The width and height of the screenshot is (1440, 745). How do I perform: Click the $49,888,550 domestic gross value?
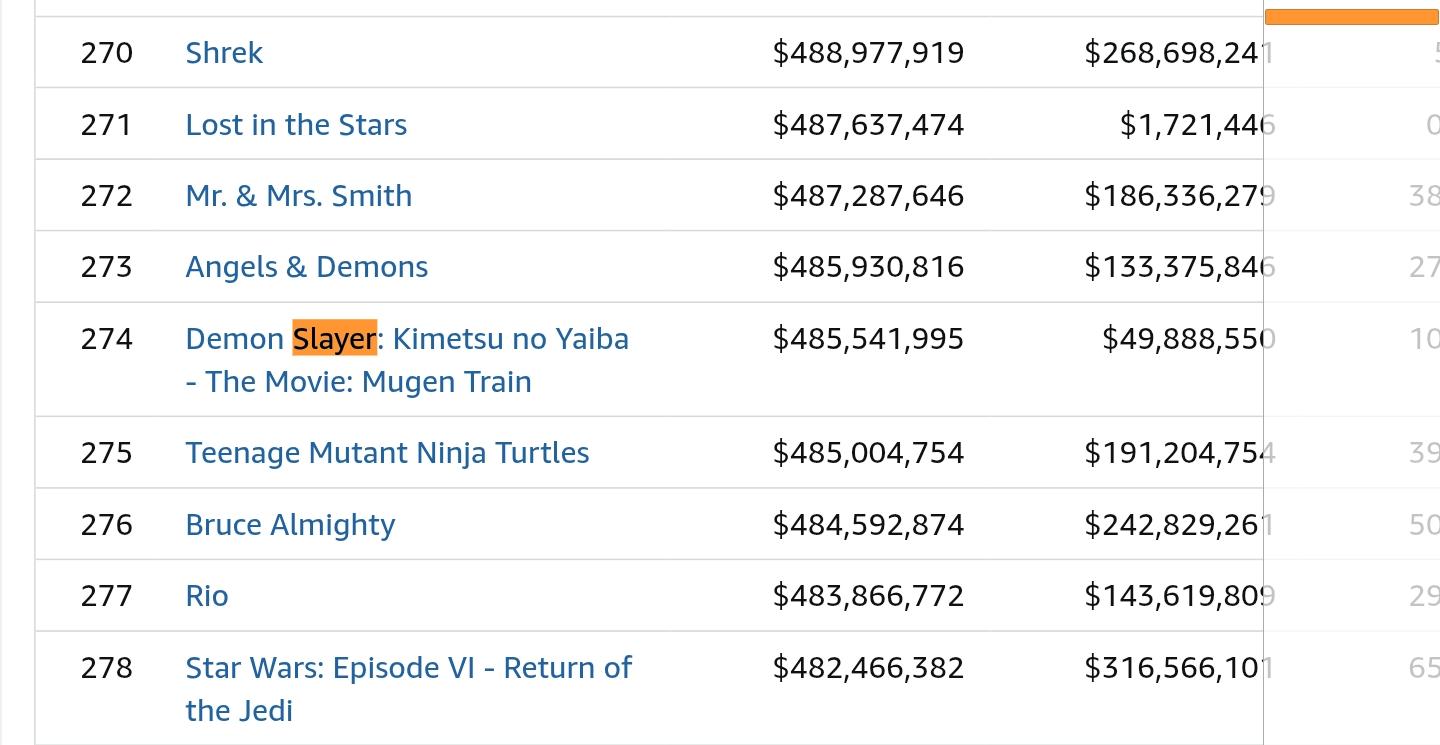pos(1187,339)
